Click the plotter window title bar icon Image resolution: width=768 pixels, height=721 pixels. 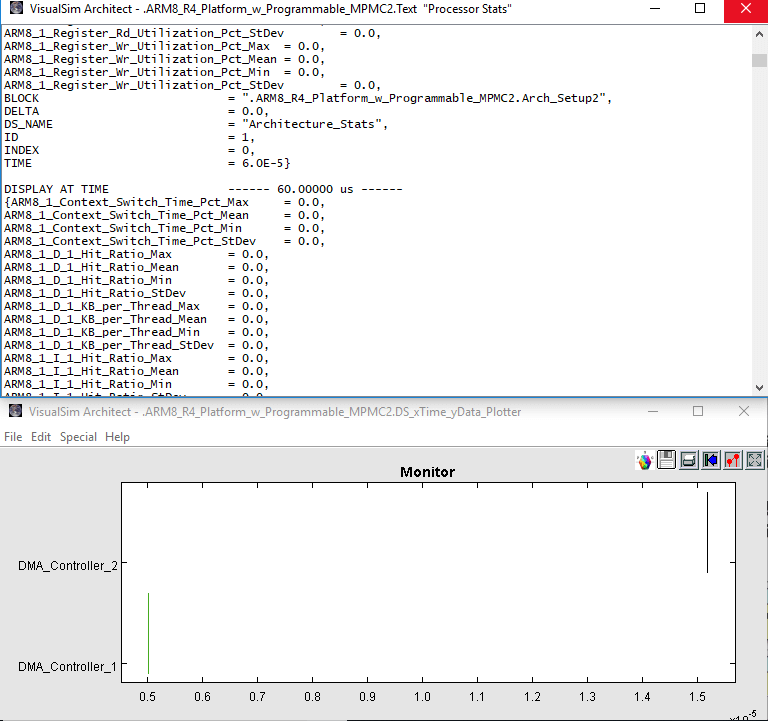[x=15, y=411]
